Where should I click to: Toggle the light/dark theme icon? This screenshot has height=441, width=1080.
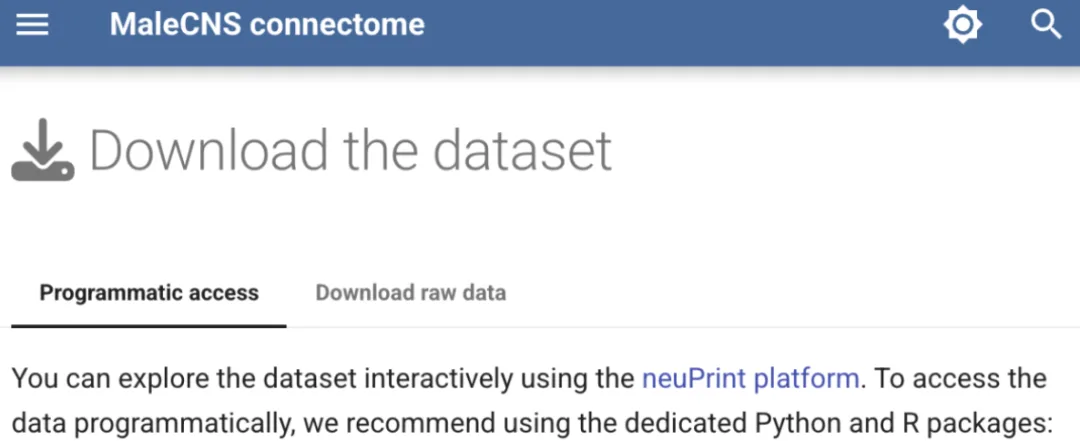pos(962,25)
